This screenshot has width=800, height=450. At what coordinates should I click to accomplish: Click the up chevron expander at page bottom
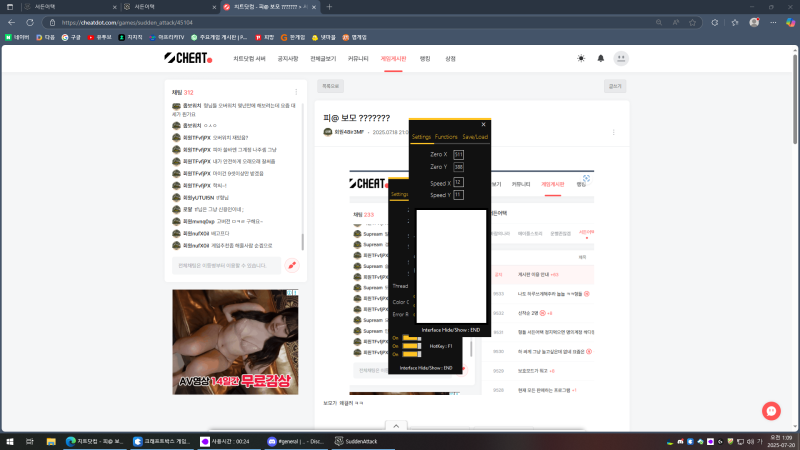click(396, 424)
